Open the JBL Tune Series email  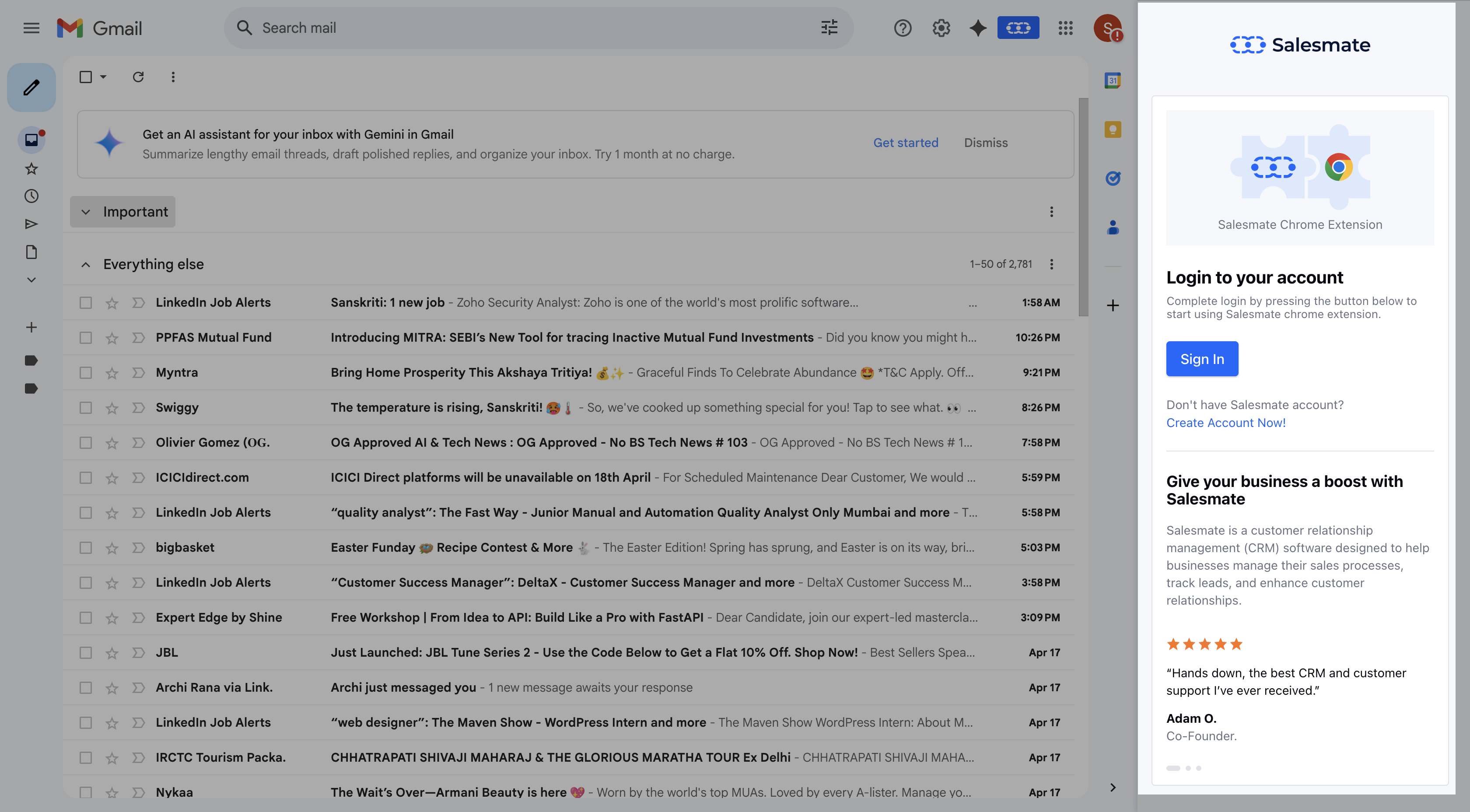click(x=594, y=652)
